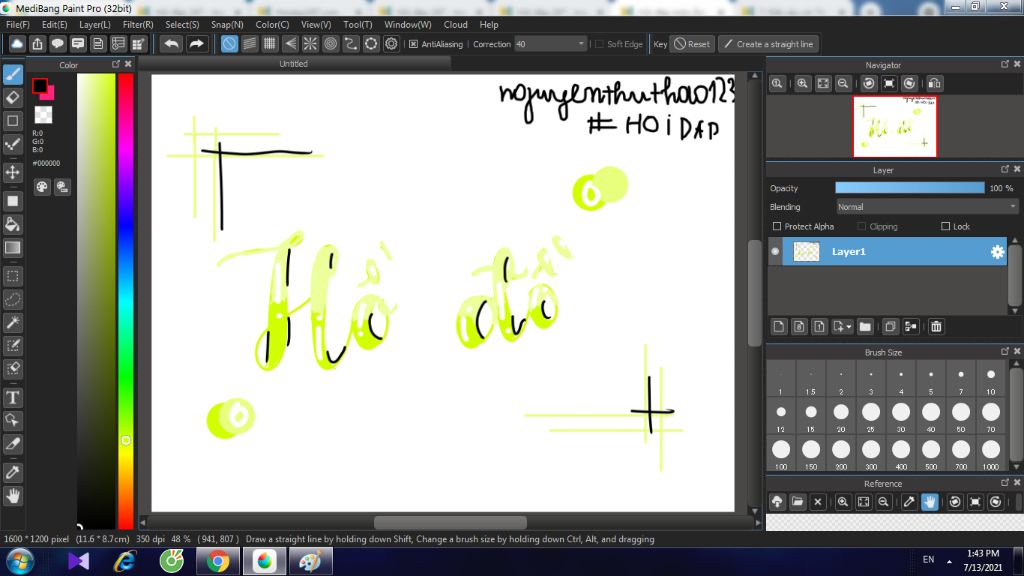Enable parallel snap guide
1024x576 pixels.
(249, 44)
